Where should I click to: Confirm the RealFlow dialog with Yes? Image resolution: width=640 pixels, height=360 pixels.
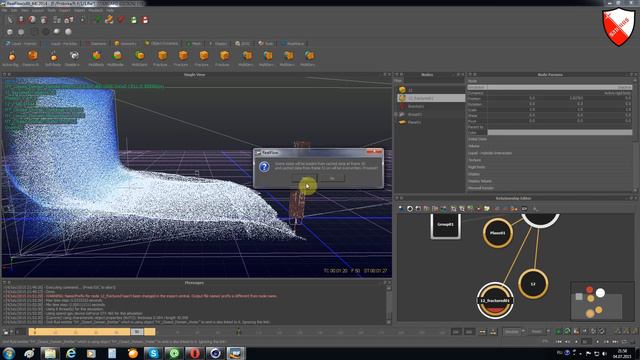[304, 178]
